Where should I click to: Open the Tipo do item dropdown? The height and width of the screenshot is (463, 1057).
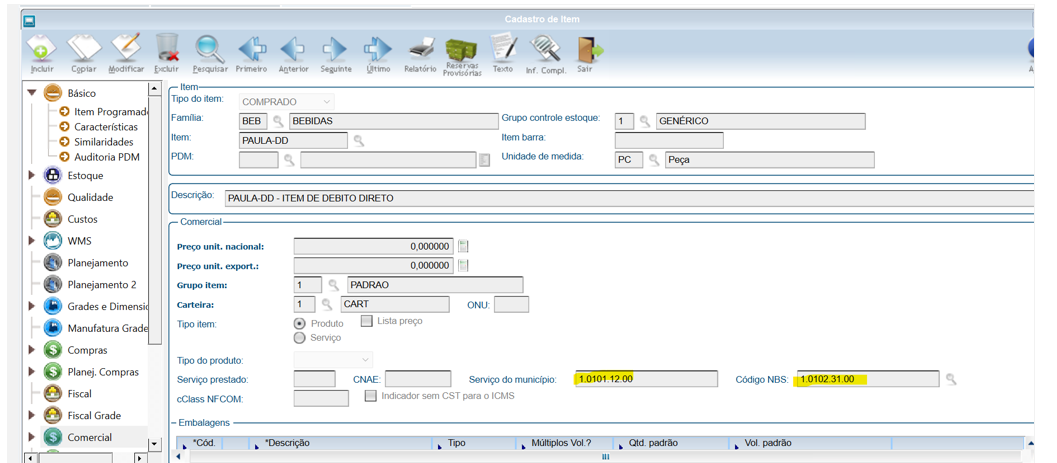[x=286, y=102]
